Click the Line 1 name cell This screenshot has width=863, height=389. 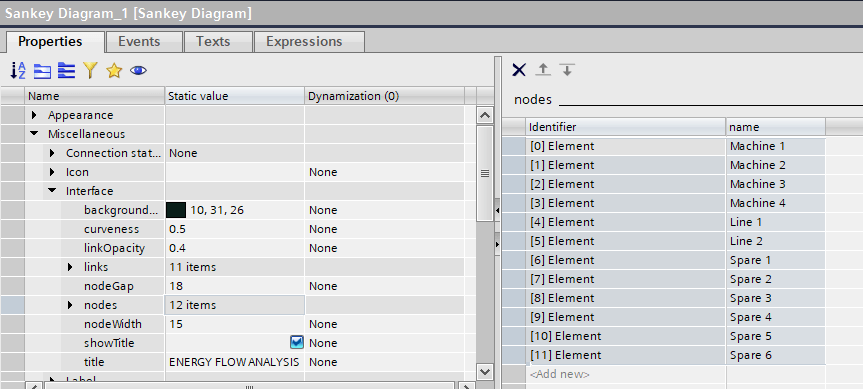pos(775,222)
